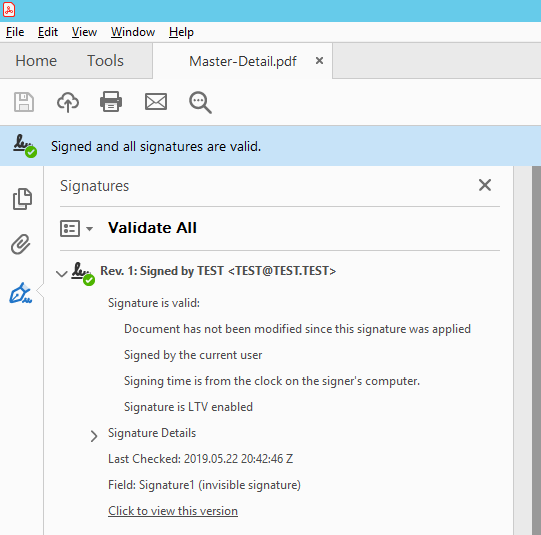Viewport: 541px width, 535px height.
Task: Open the Adobe Acrobat app icon in title bar
Action: pos(9,10)
